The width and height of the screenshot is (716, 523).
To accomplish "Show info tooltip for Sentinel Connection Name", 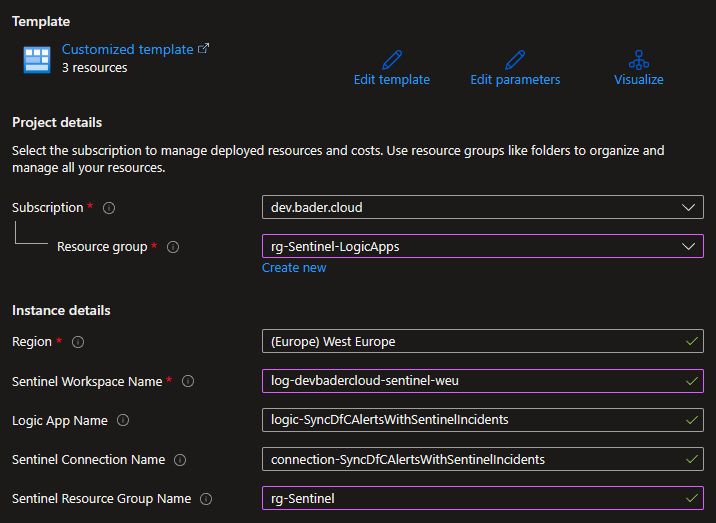I will click(180, 460).
